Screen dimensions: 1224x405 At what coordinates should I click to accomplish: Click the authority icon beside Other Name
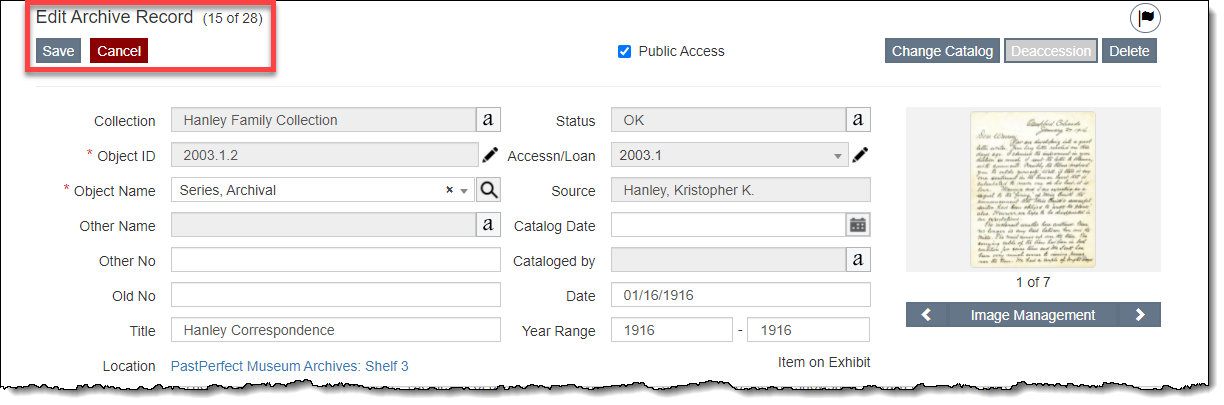tap(488, 225)
